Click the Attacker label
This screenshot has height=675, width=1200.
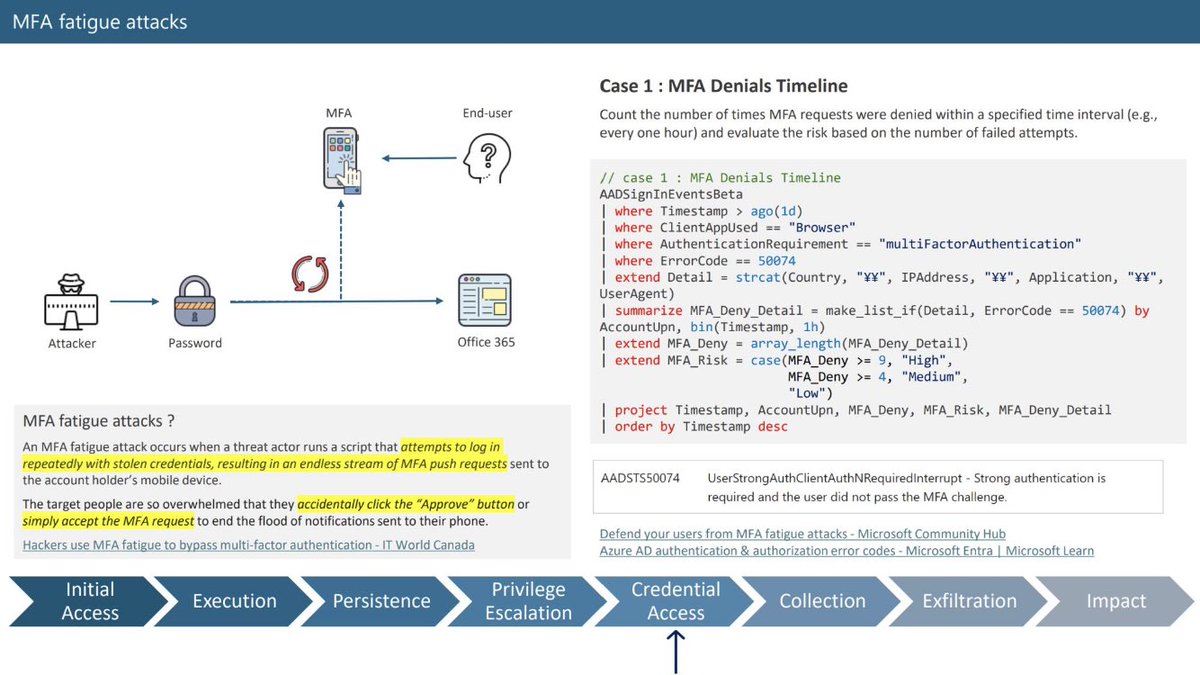tap(72, 343)
